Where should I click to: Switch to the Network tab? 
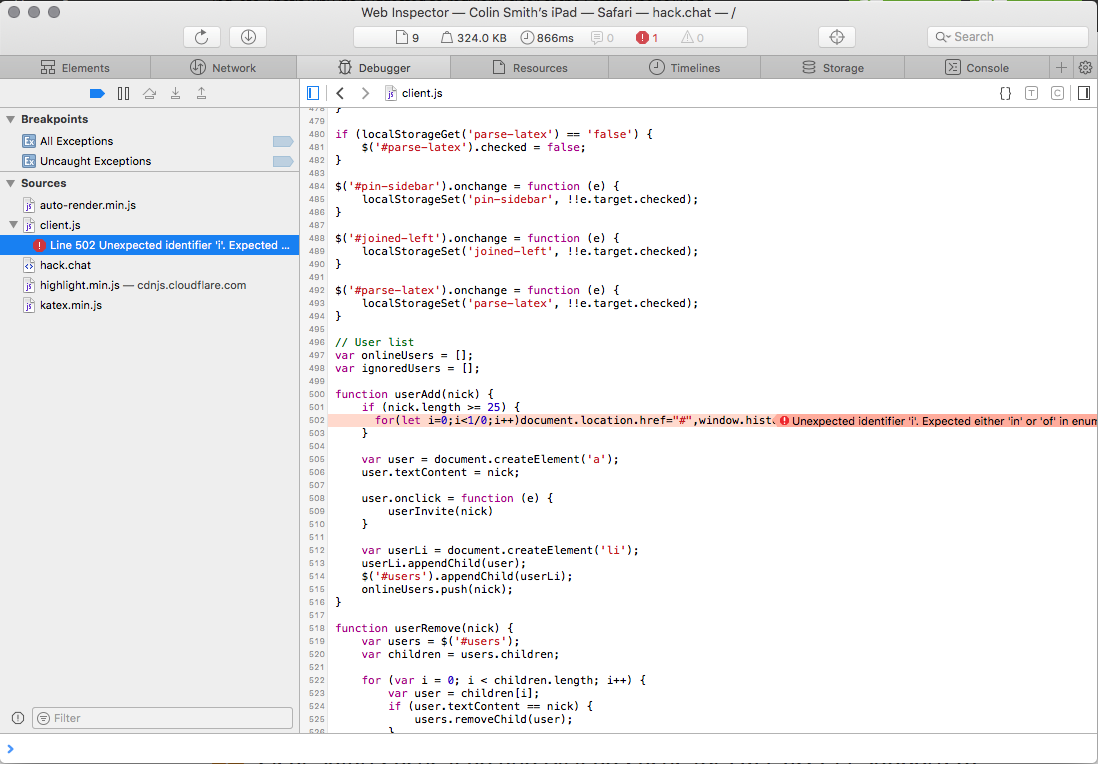point(223,68)
